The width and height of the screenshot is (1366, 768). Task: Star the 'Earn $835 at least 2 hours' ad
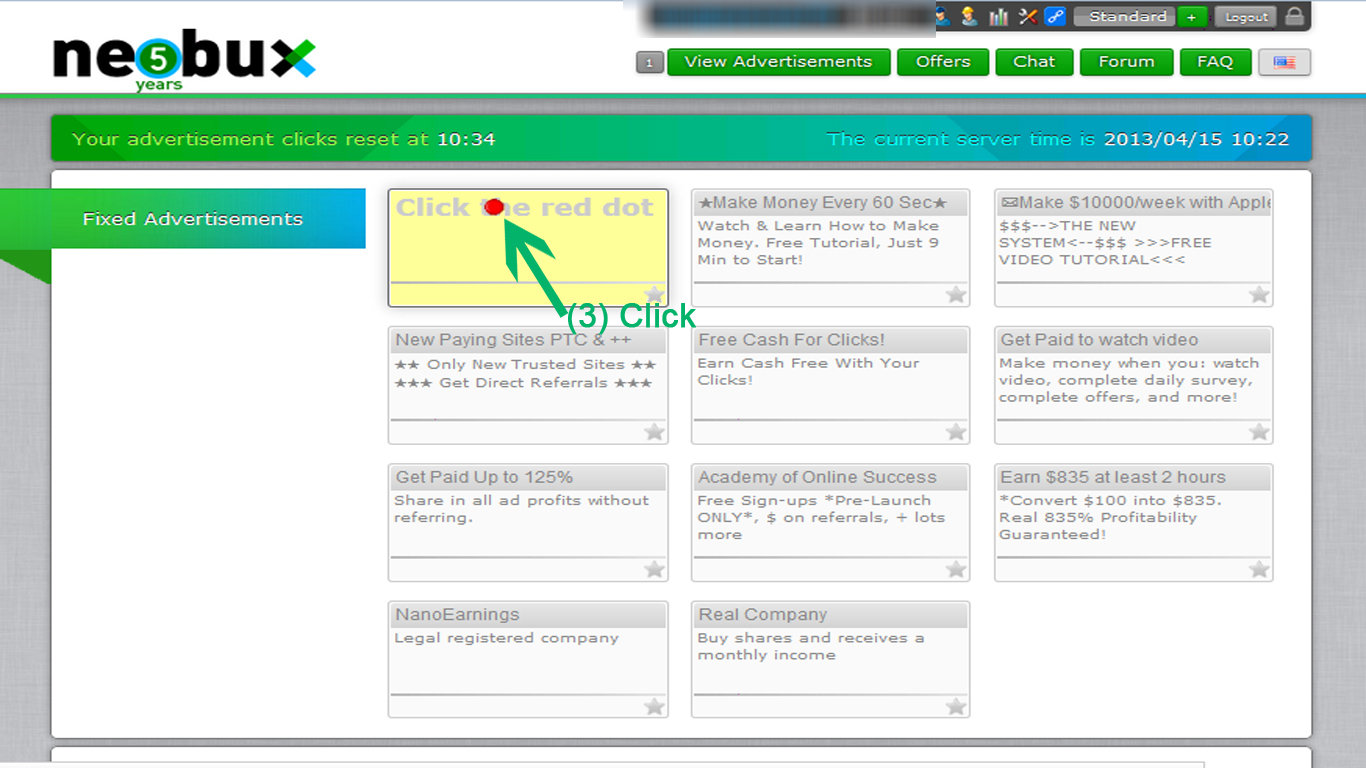click(1259, 568)
